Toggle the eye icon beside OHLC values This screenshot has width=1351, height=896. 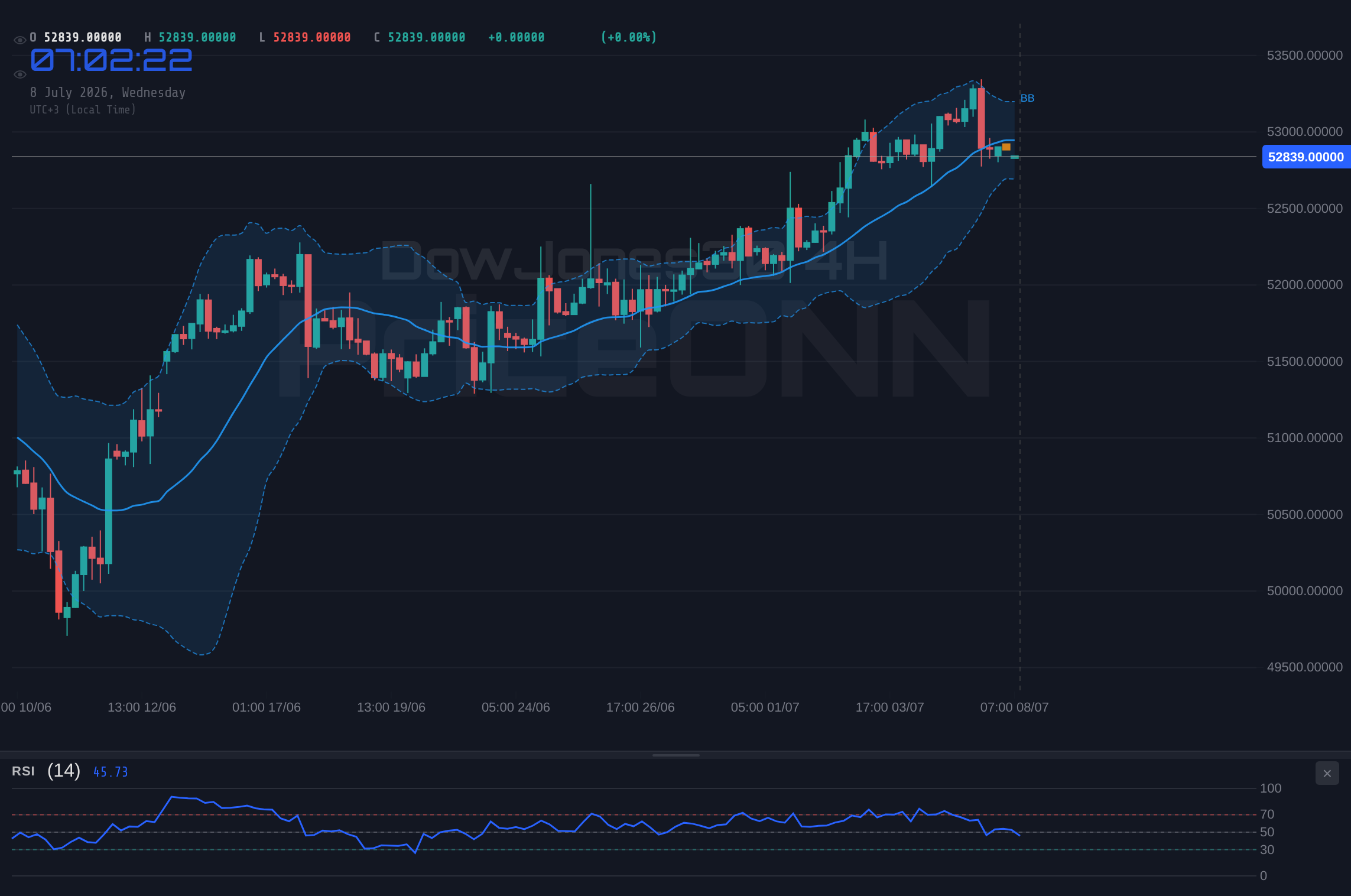tap(20, 40)
